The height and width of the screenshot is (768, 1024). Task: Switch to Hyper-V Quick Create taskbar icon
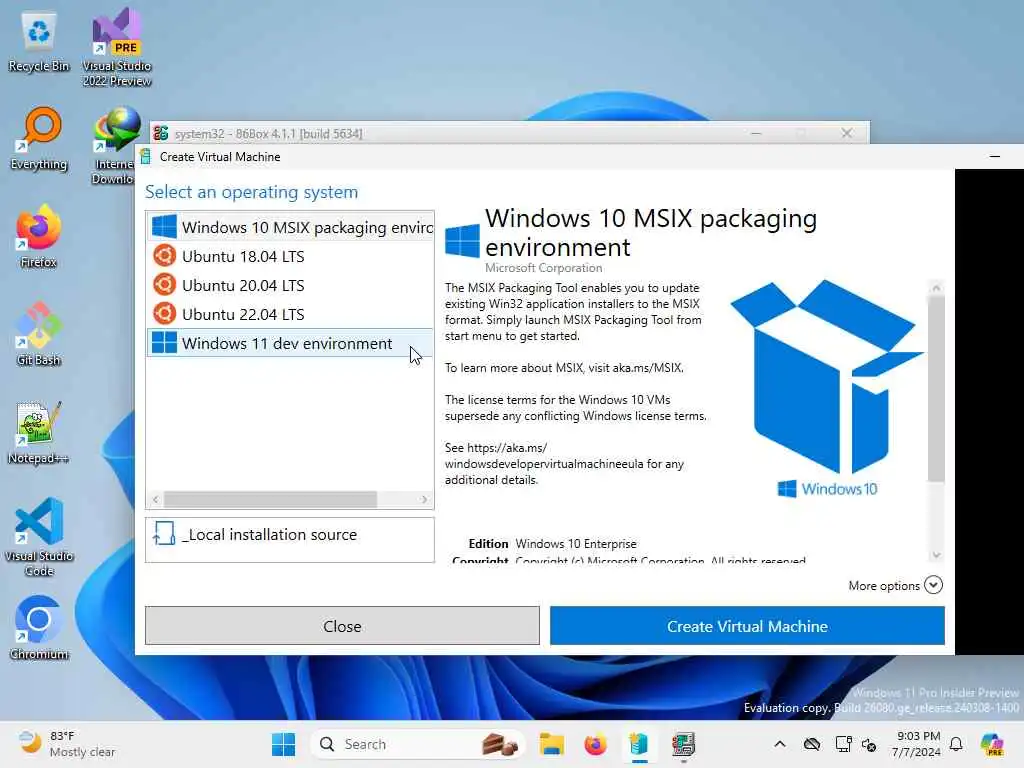(x=639, y=744)
